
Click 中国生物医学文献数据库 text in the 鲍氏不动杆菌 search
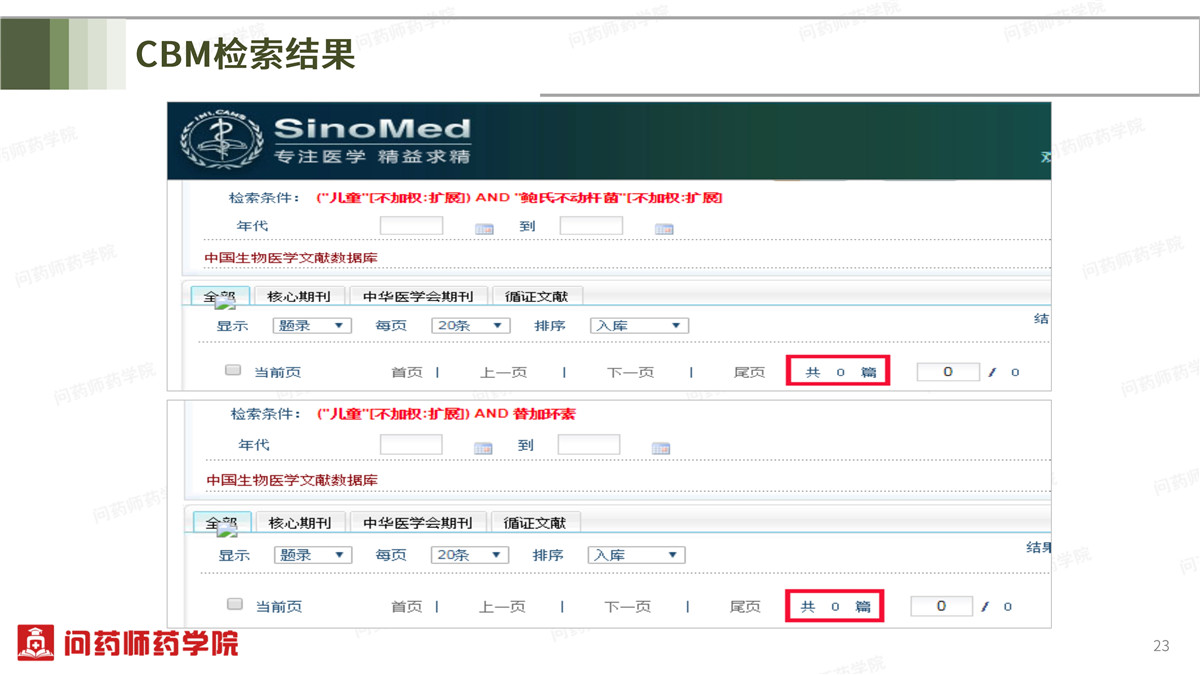[x=291, y=258]
